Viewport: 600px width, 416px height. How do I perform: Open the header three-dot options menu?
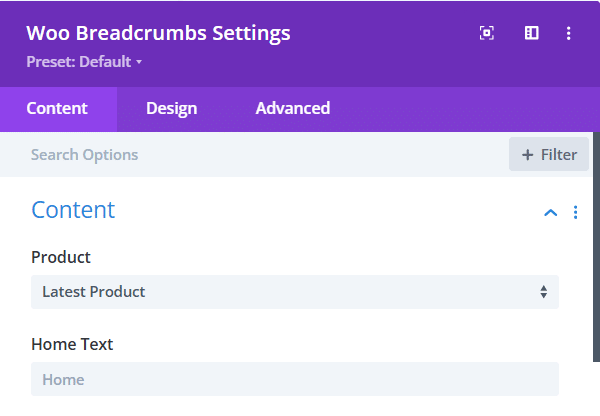pos(569,33)
